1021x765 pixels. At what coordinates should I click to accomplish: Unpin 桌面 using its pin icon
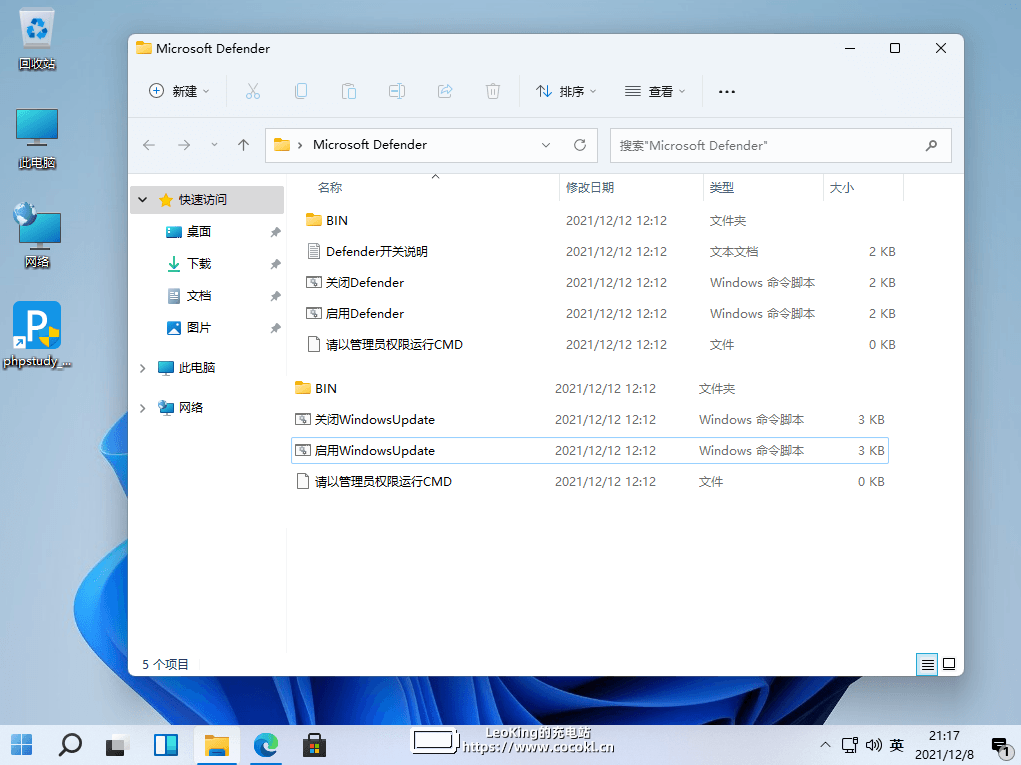pos(275,232)
